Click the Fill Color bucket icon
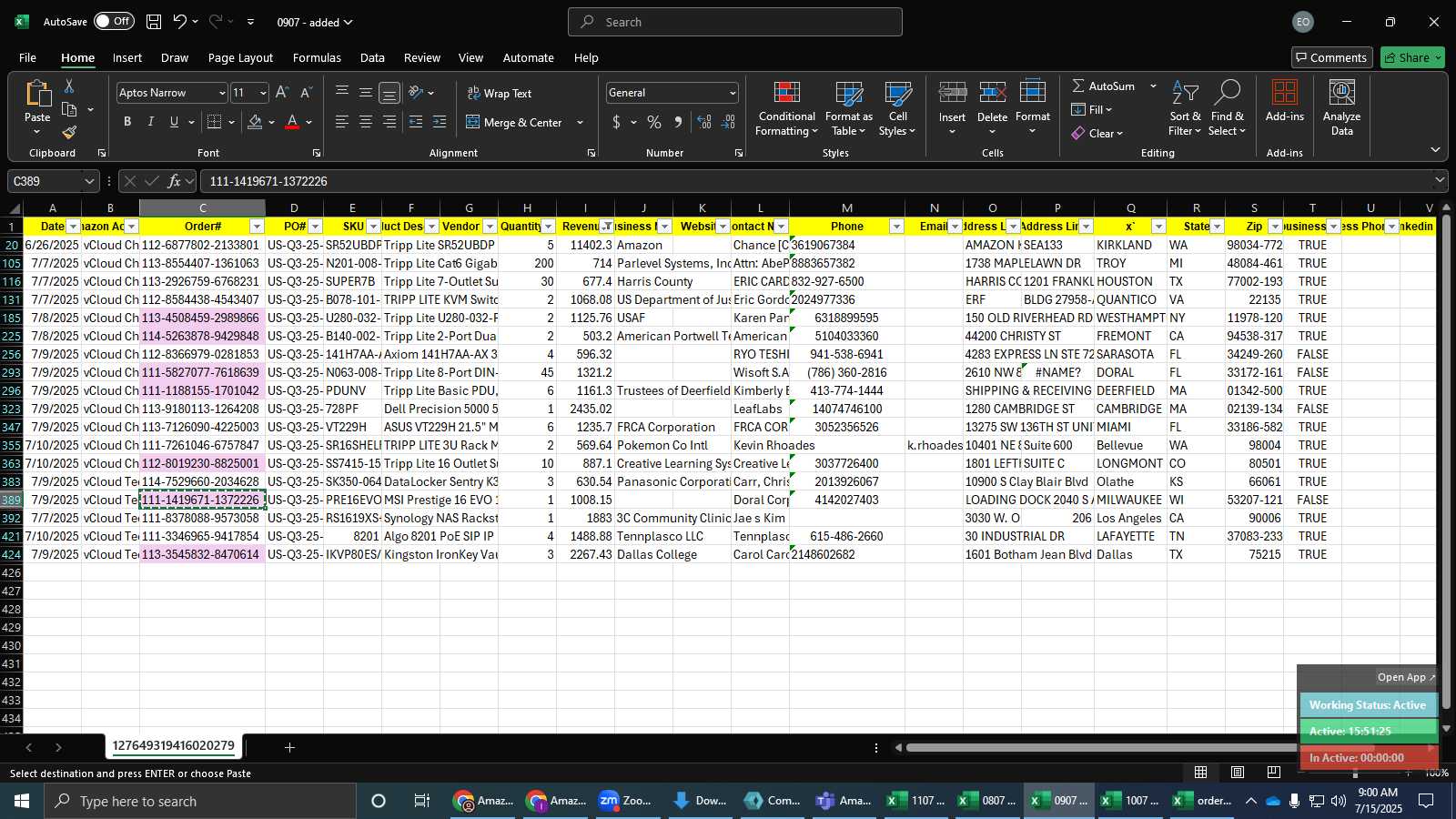 click(255, 122)
